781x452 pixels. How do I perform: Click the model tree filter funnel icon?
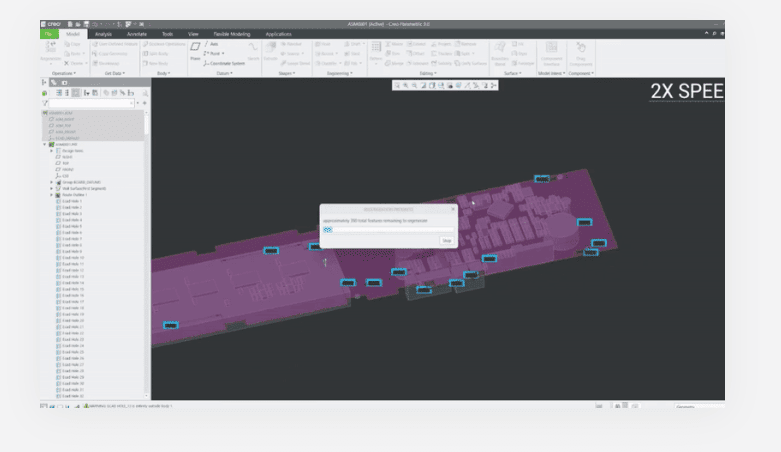(x=45, y=103)
